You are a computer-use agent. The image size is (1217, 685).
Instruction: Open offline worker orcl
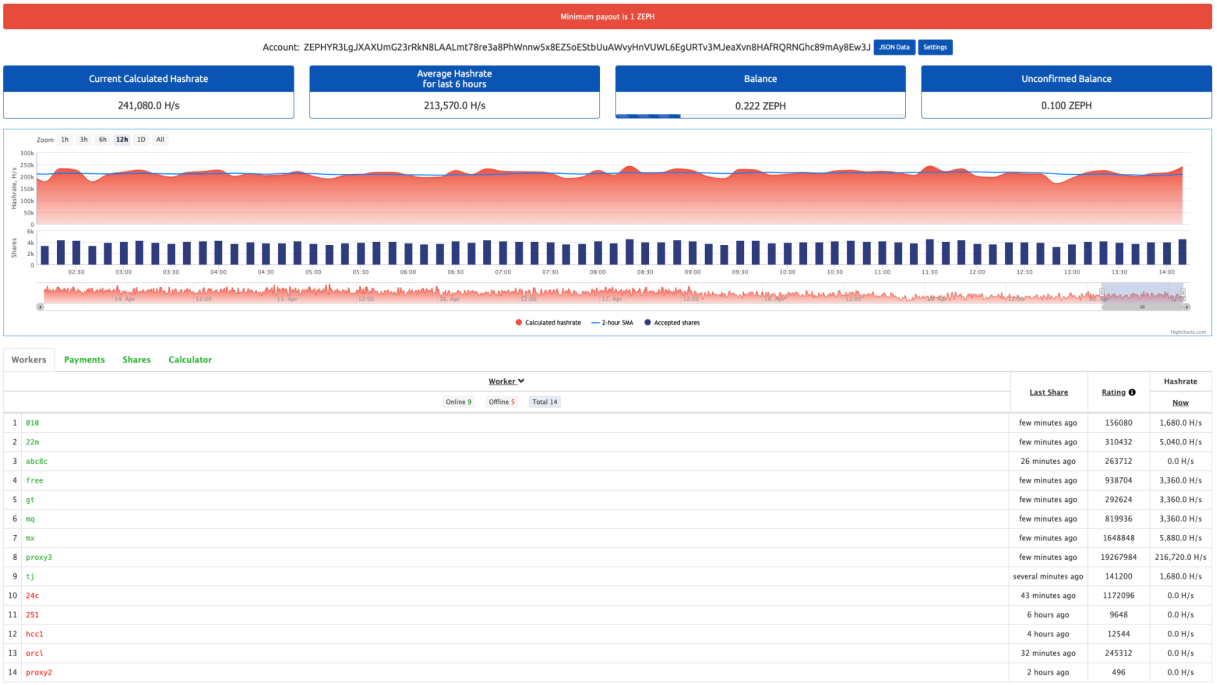click(34, 653)
